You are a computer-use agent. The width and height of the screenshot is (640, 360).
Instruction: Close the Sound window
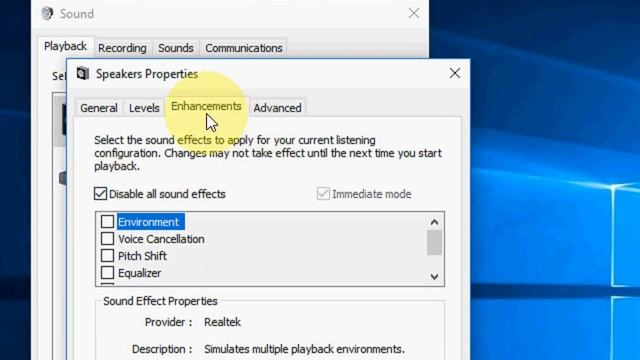414,13
